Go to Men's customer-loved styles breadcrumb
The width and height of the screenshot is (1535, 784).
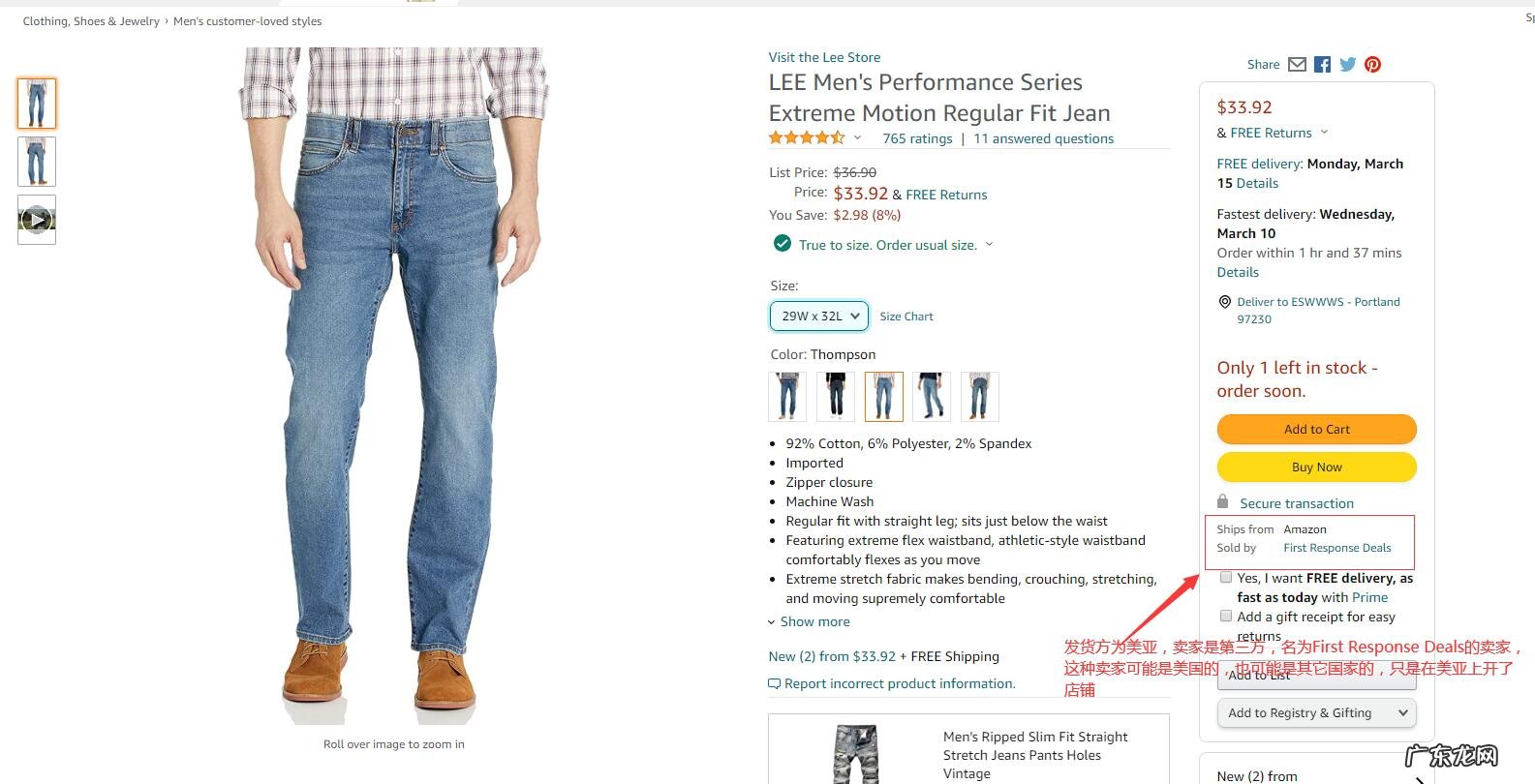tap(247, 21)
